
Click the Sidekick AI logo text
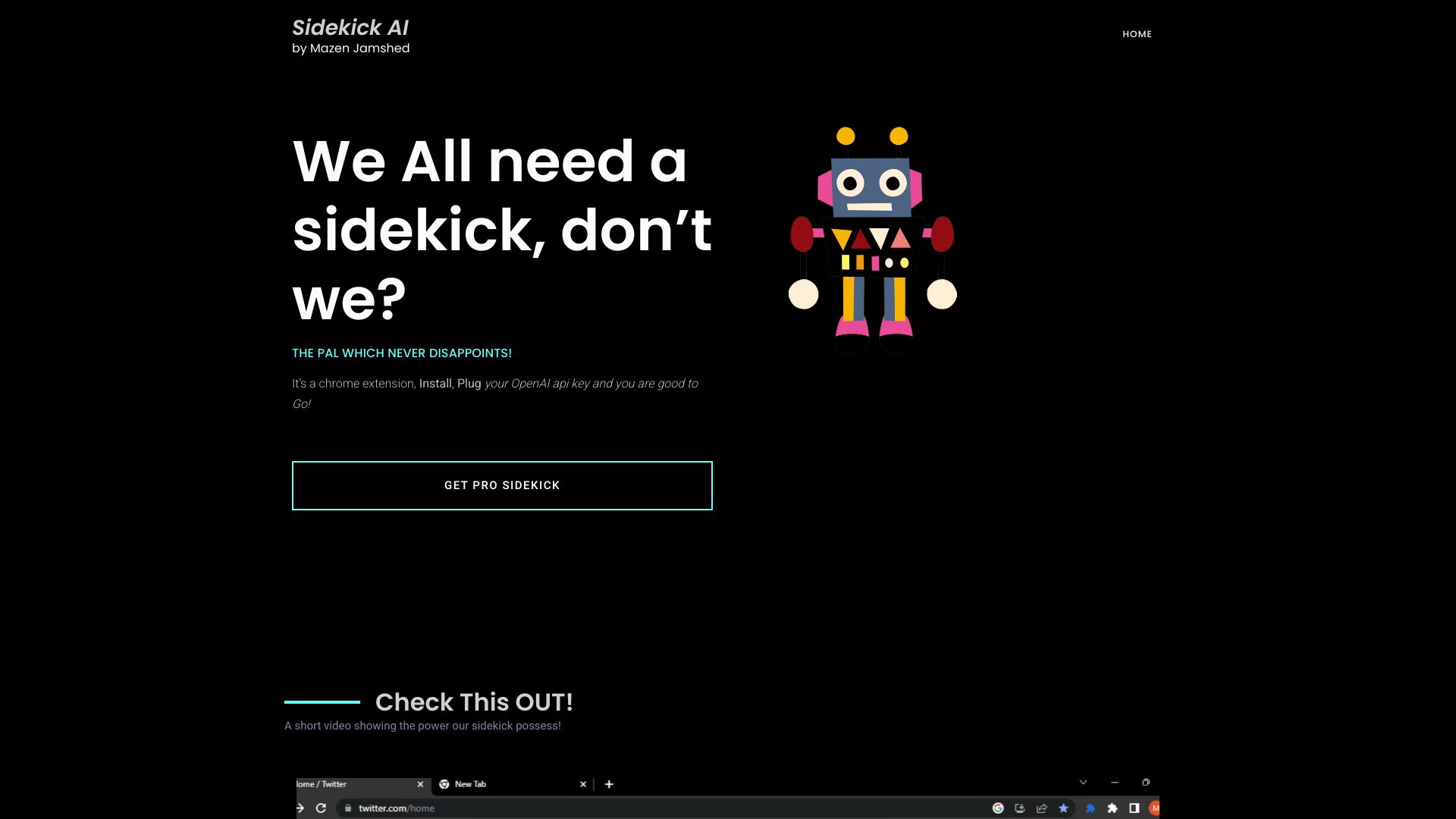click(350, 28)
